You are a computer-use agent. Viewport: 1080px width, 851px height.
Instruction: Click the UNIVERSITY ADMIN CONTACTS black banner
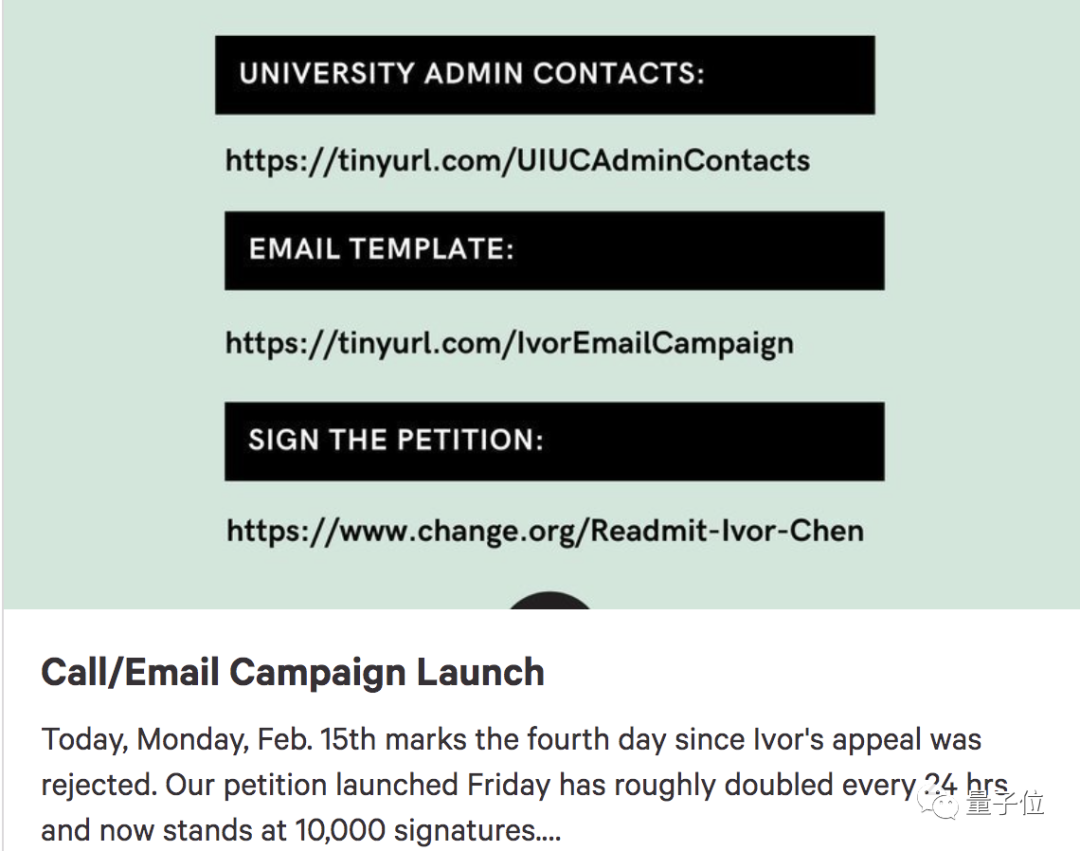pyautogui.click(x=544, y=75)
